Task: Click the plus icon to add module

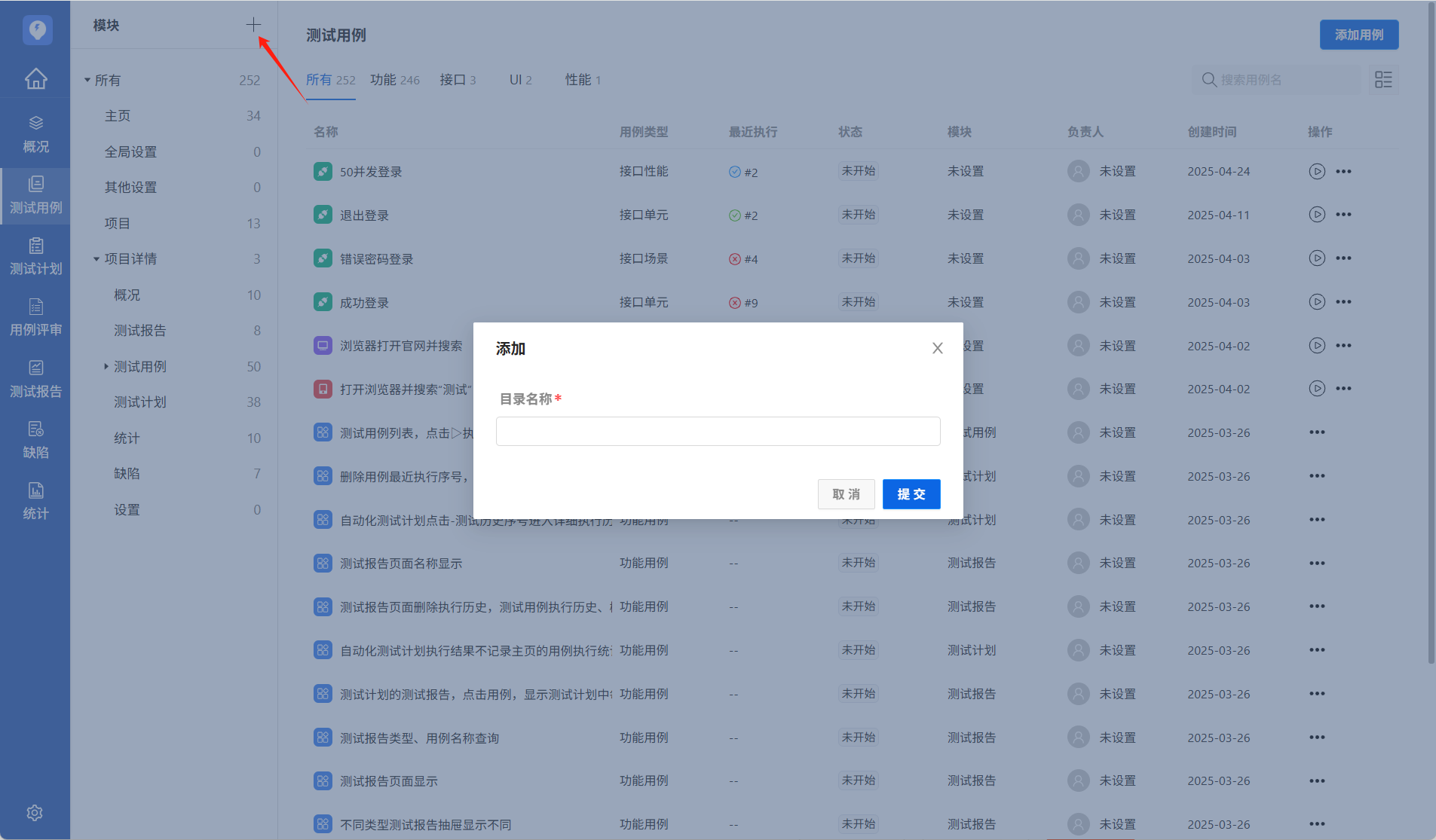Action: (x=253, y=25)
